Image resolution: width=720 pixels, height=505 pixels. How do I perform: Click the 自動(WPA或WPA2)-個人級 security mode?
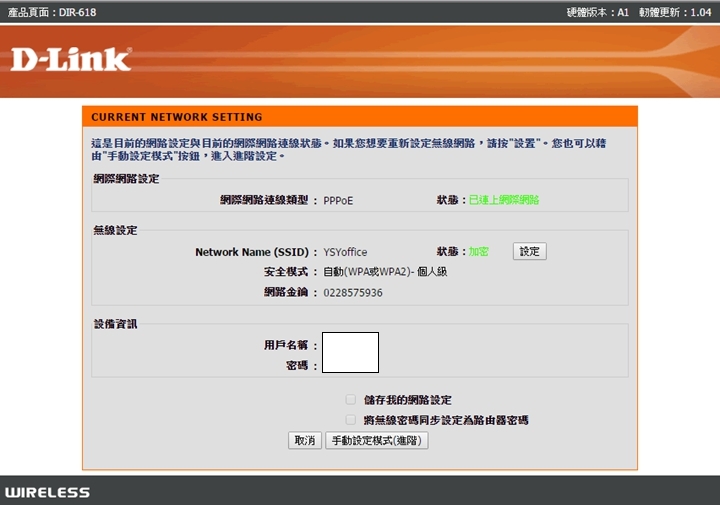point(385,271)
